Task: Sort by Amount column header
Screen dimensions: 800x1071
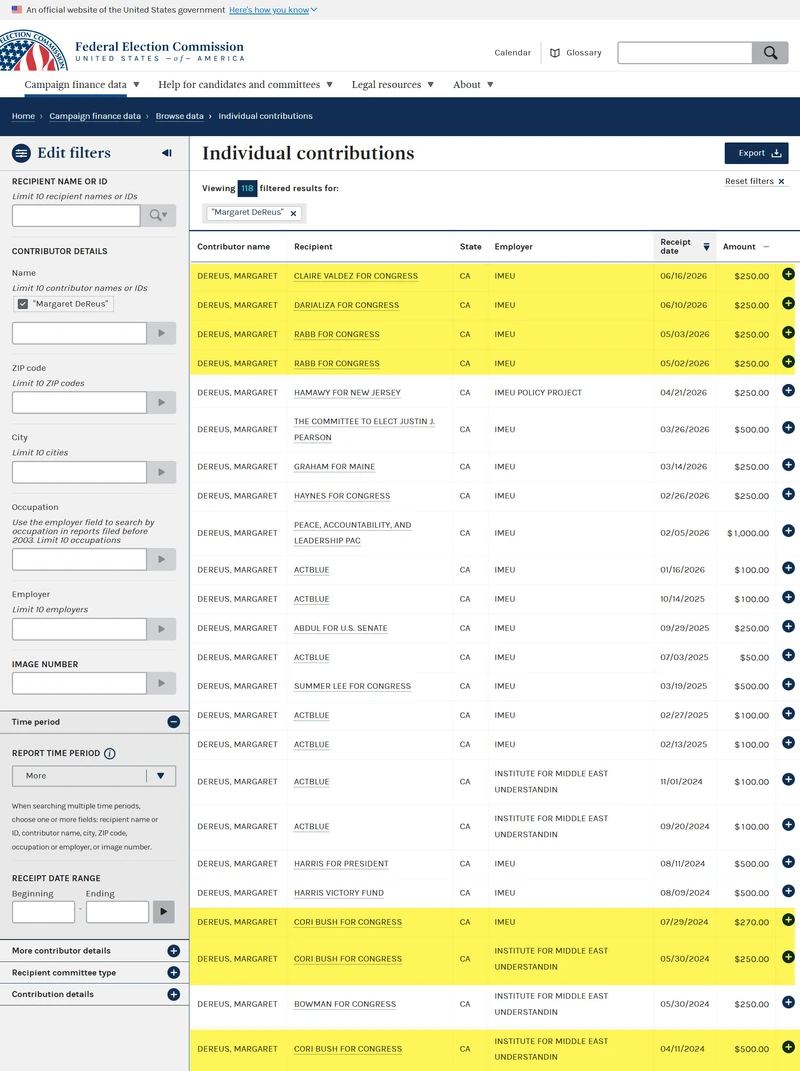Action: click(x=745, y=247)
